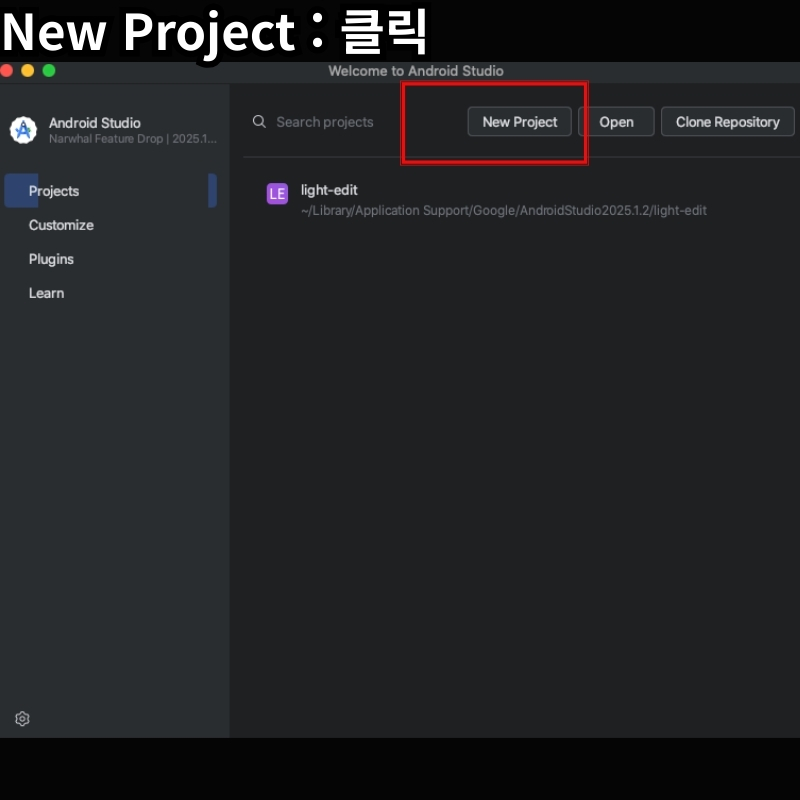Click the Android Studio name label
800x800 pixels.
click(95, 123)
